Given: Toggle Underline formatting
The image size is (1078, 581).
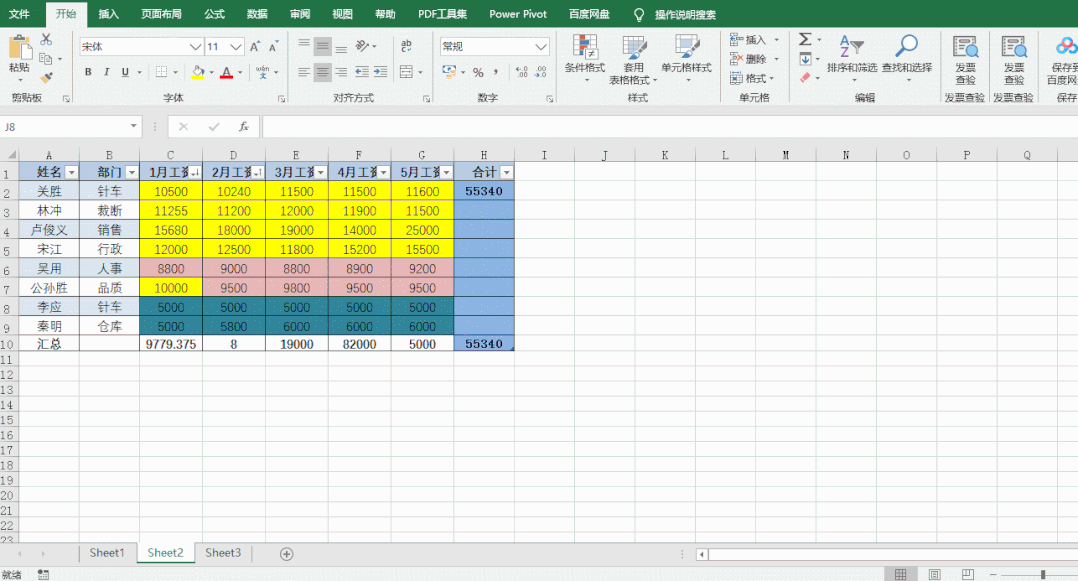Looking at the screenshot, I should [125, 72].
